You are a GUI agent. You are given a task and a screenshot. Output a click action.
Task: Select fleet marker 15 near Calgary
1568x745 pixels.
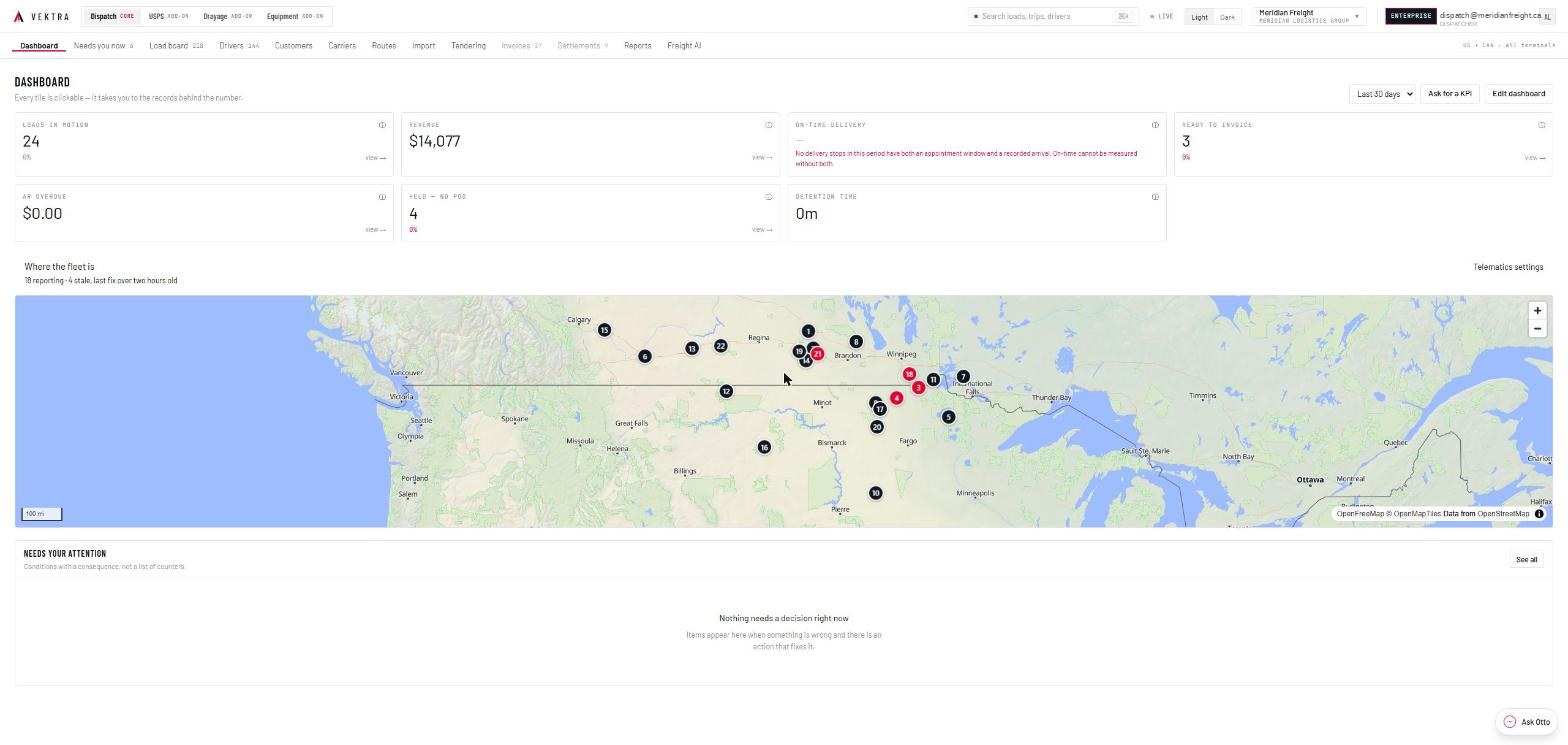click(x=604, y=330)
